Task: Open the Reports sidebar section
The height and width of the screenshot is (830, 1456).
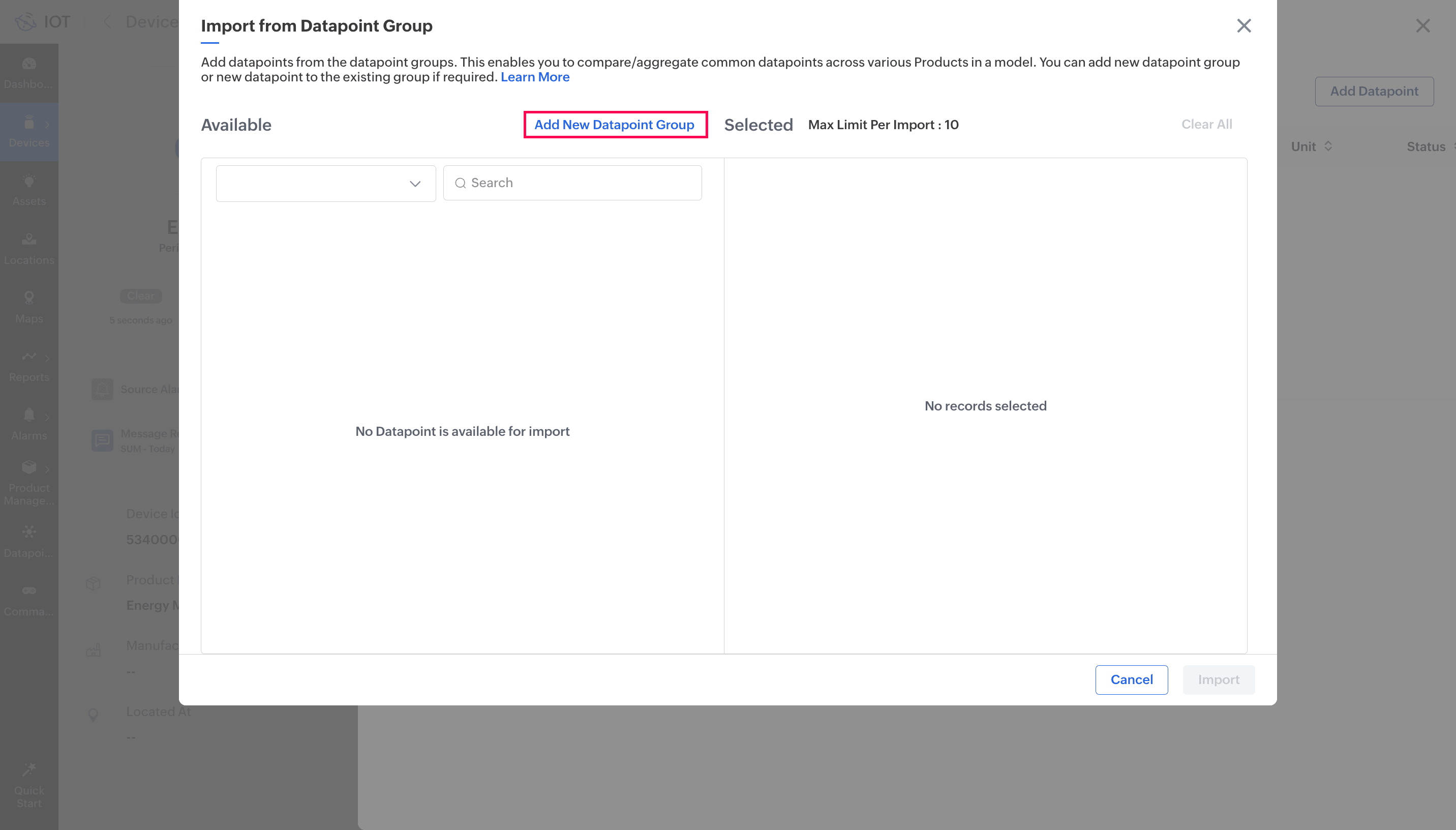Action: [28, 358]
